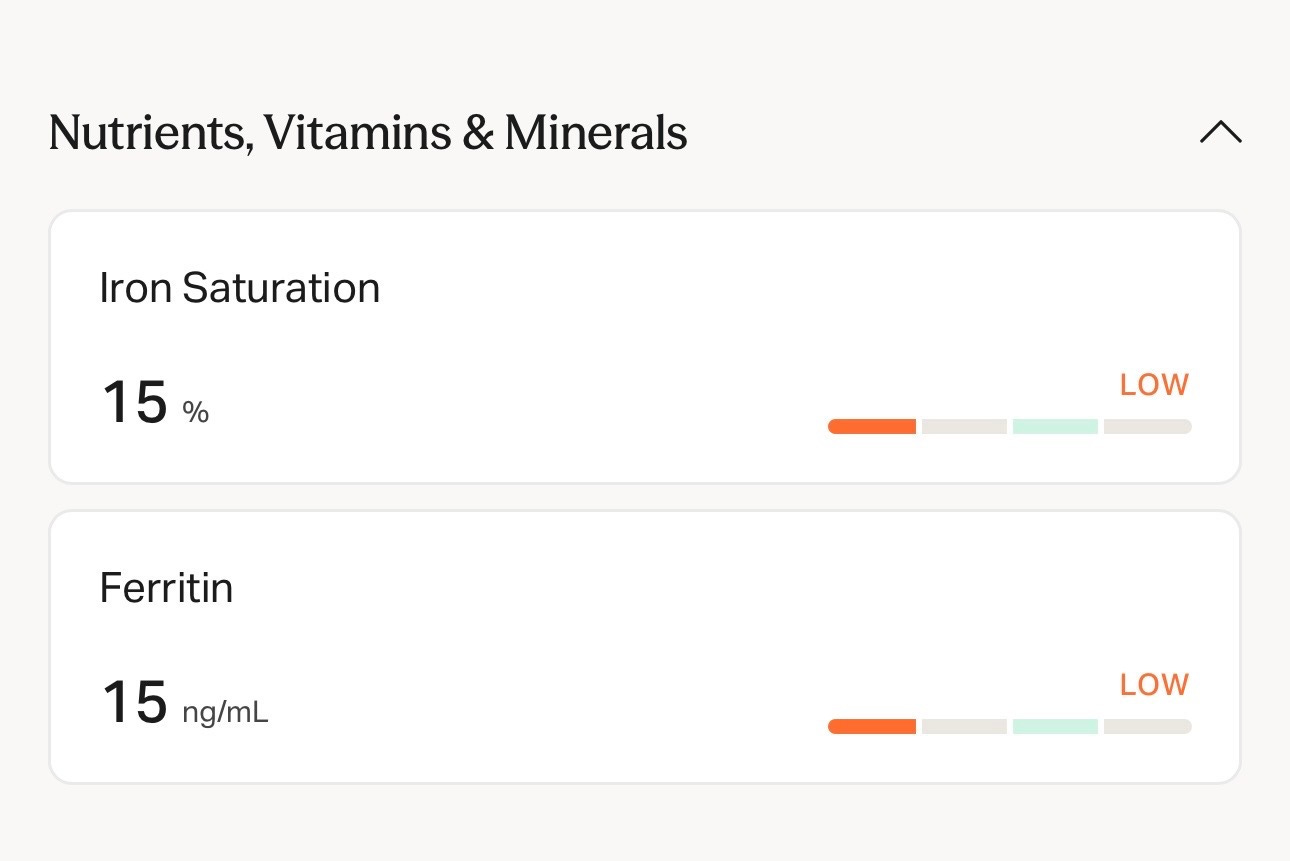The image size is (1290, 861).
Task: Collapse the Nutrients section with the chevron
Action: tap(1220, 132)
